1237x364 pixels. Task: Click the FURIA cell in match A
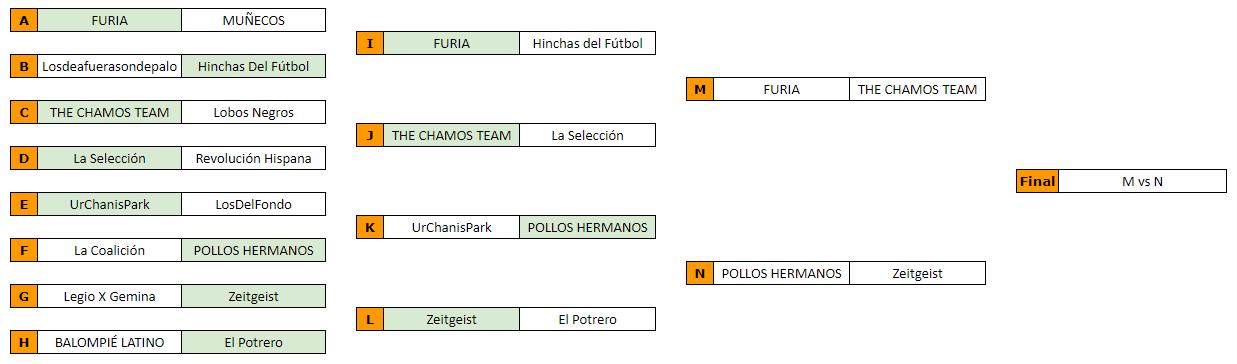click(x=110, y=20)
